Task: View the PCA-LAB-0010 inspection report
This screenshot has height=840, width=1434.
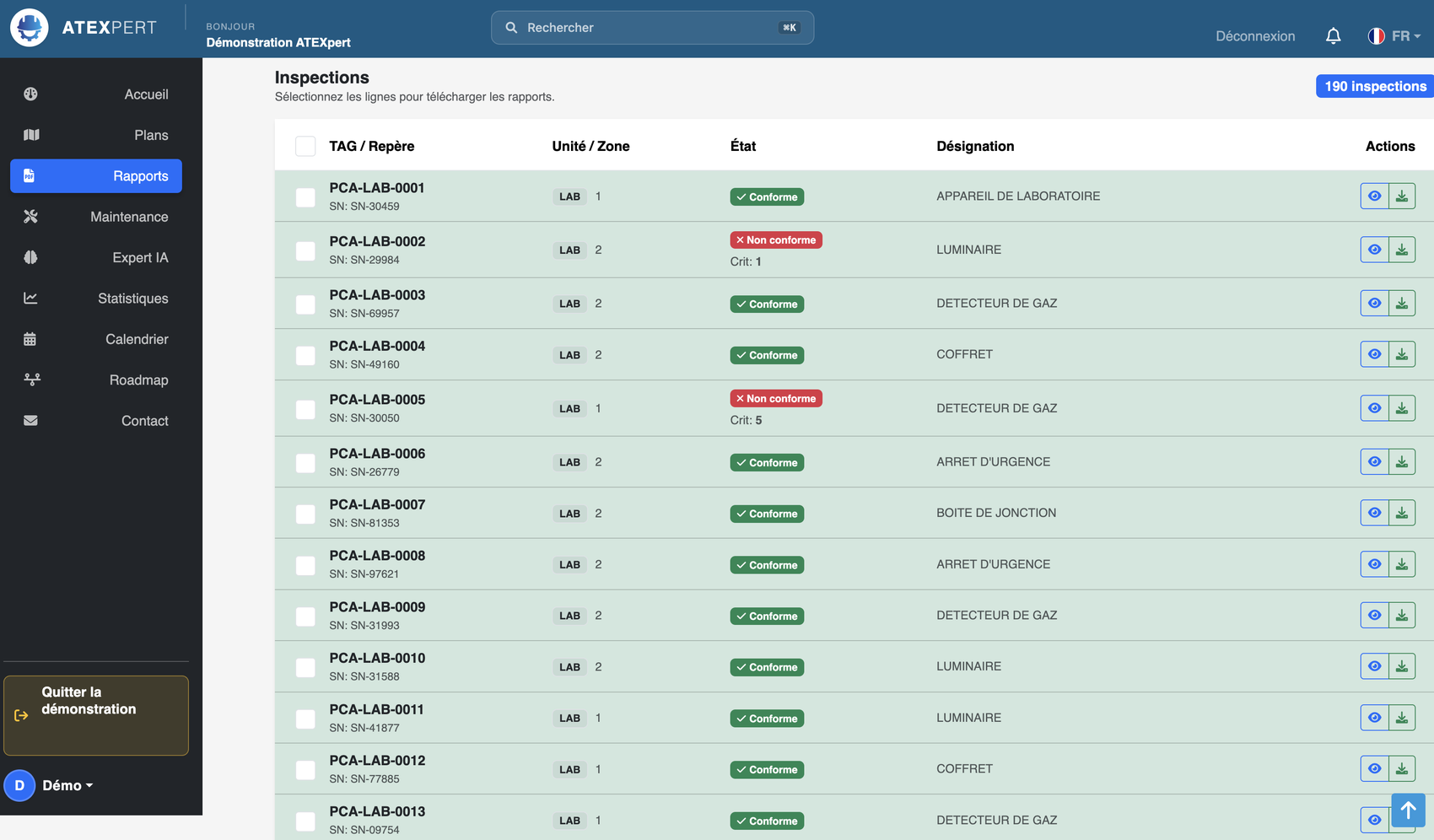Action: pos(1374,666)
